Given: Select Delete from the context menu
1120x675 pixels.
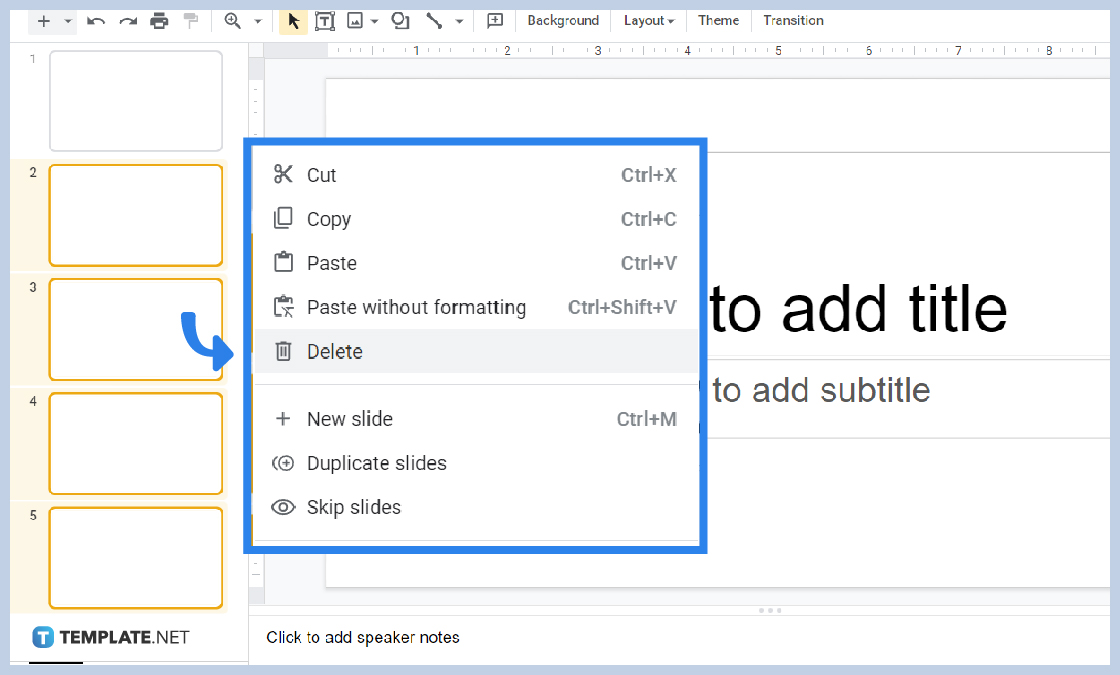Looking at the screenshot, I should 334,351.
